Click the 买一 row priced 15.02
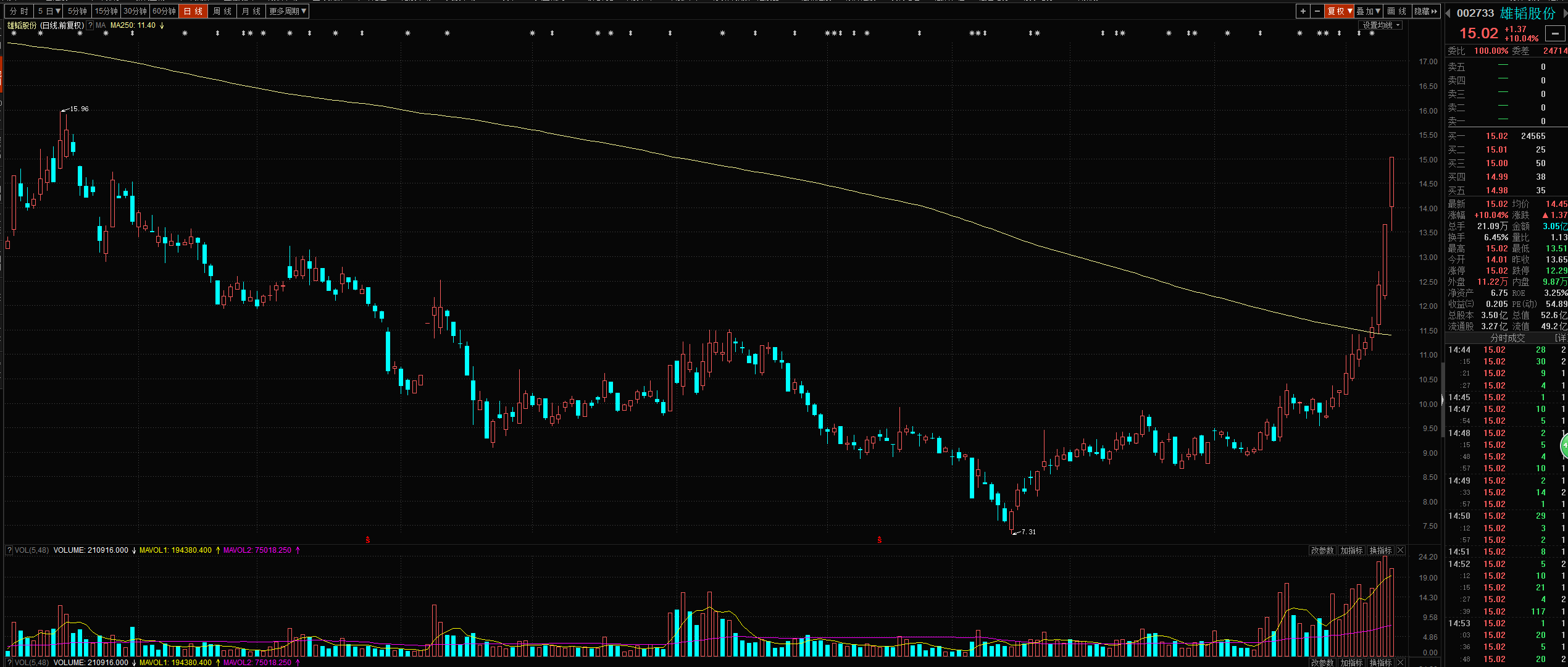 pos(1506,136)
